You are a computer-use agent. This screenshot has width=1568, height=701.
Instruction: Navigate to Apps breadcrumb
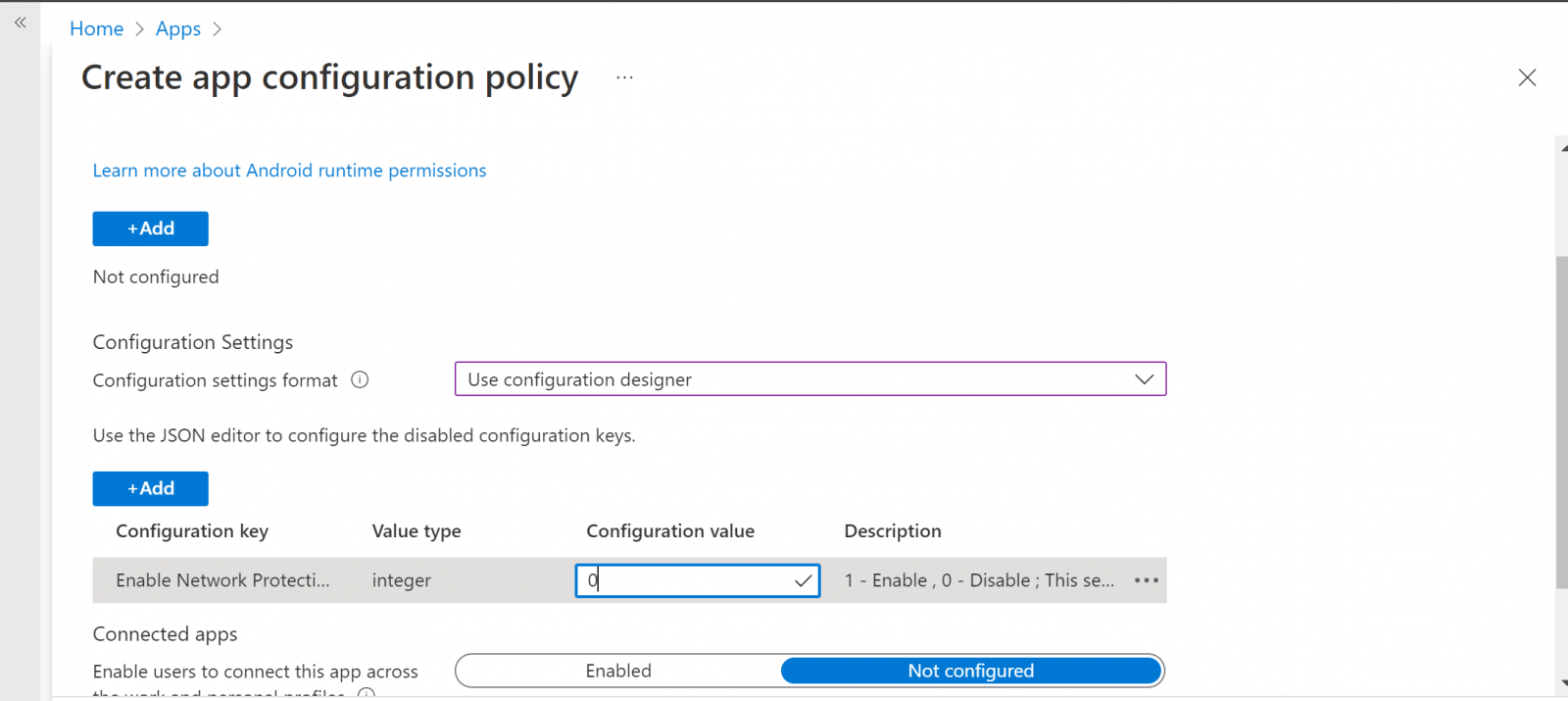[177, 29]
